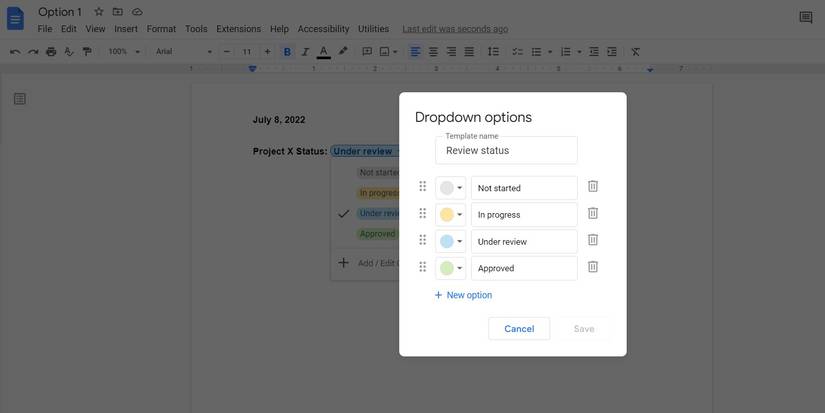Set right text alignment
The height and width of the screenshot is (413, 825).
(451, 52)
